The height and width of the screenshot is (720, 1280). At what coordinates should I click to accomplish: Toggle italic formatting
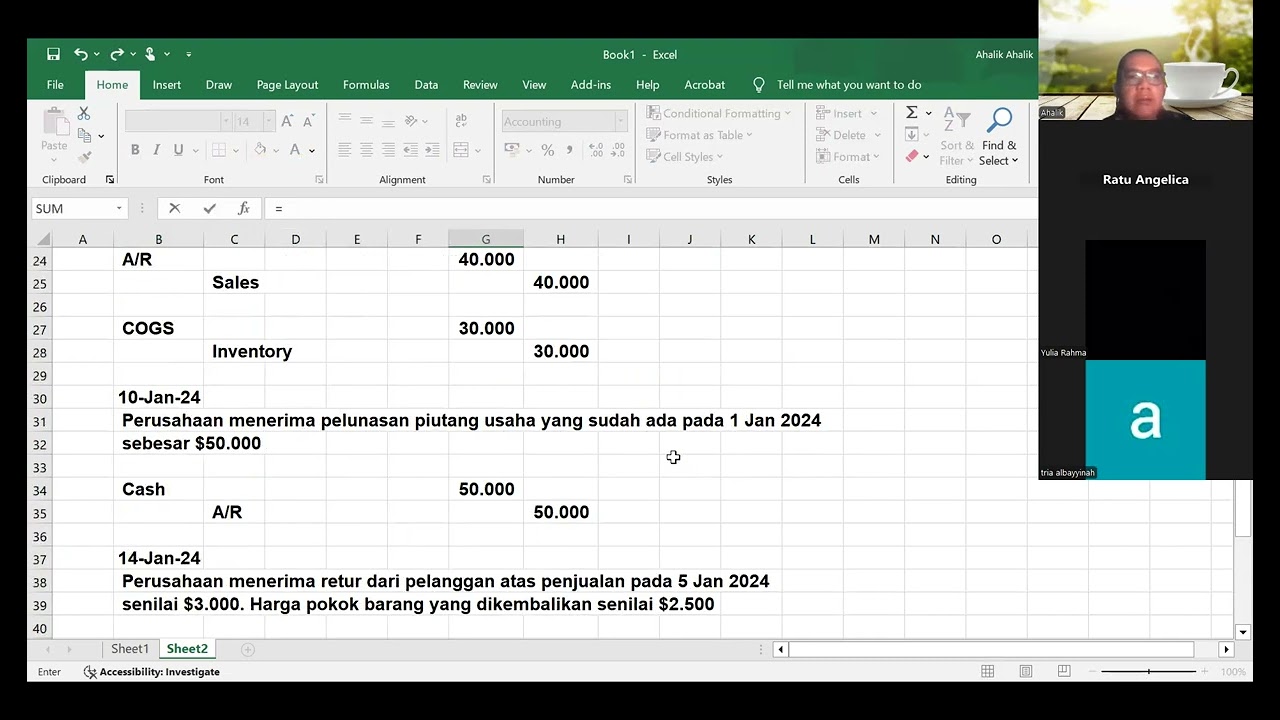(157, 150)
